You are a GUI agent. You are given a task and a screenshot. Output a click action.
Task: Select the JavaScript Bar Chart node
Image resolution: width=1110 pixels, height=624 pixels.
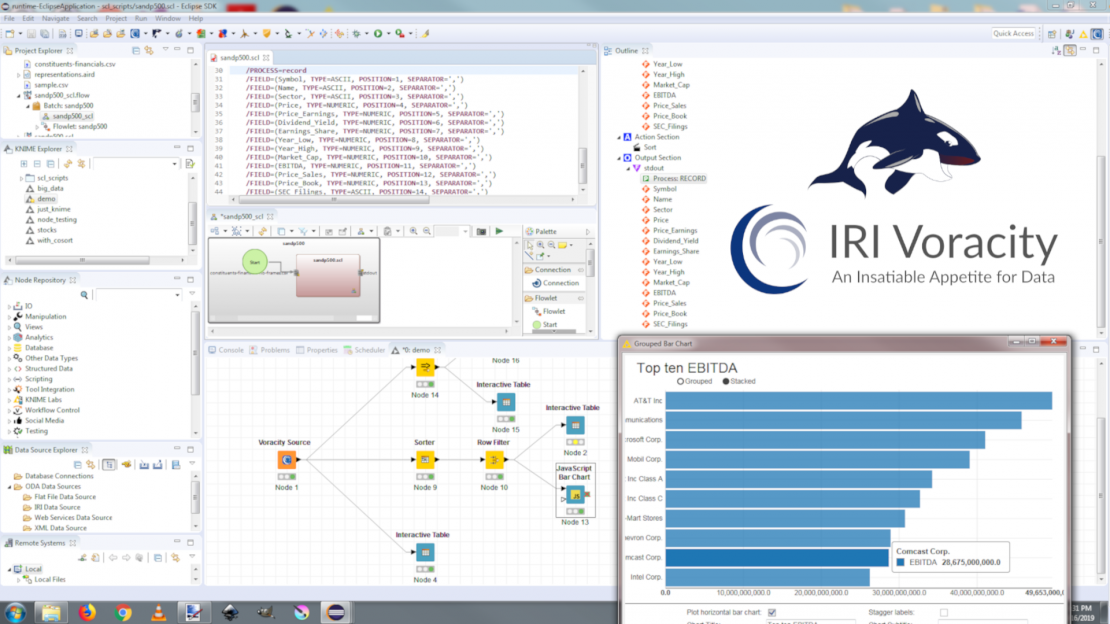click(575, 495)
